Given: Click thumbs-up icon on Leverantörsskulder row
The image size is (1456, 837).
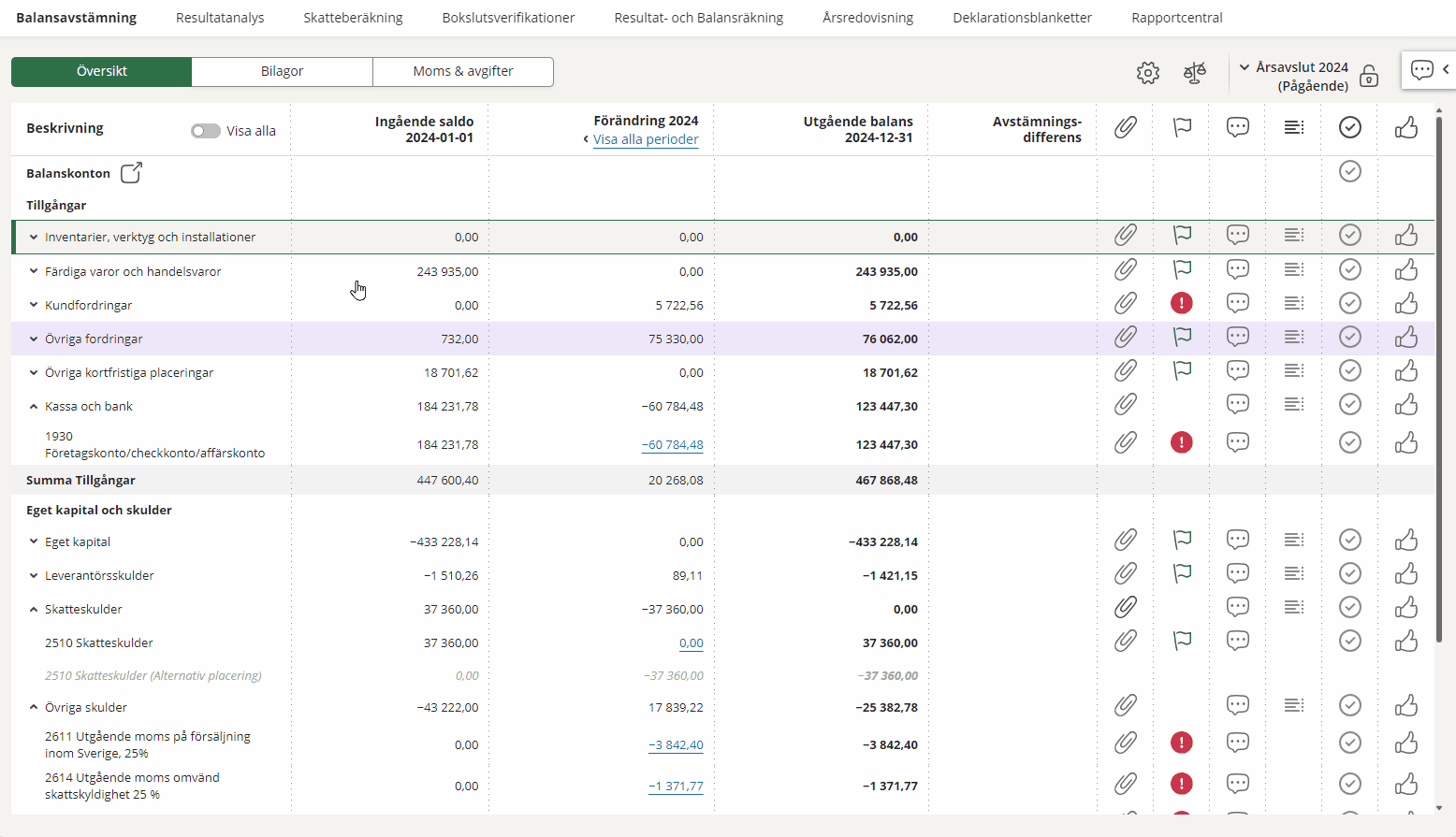Looking at the screenshot, I should tap(1405, 574).
